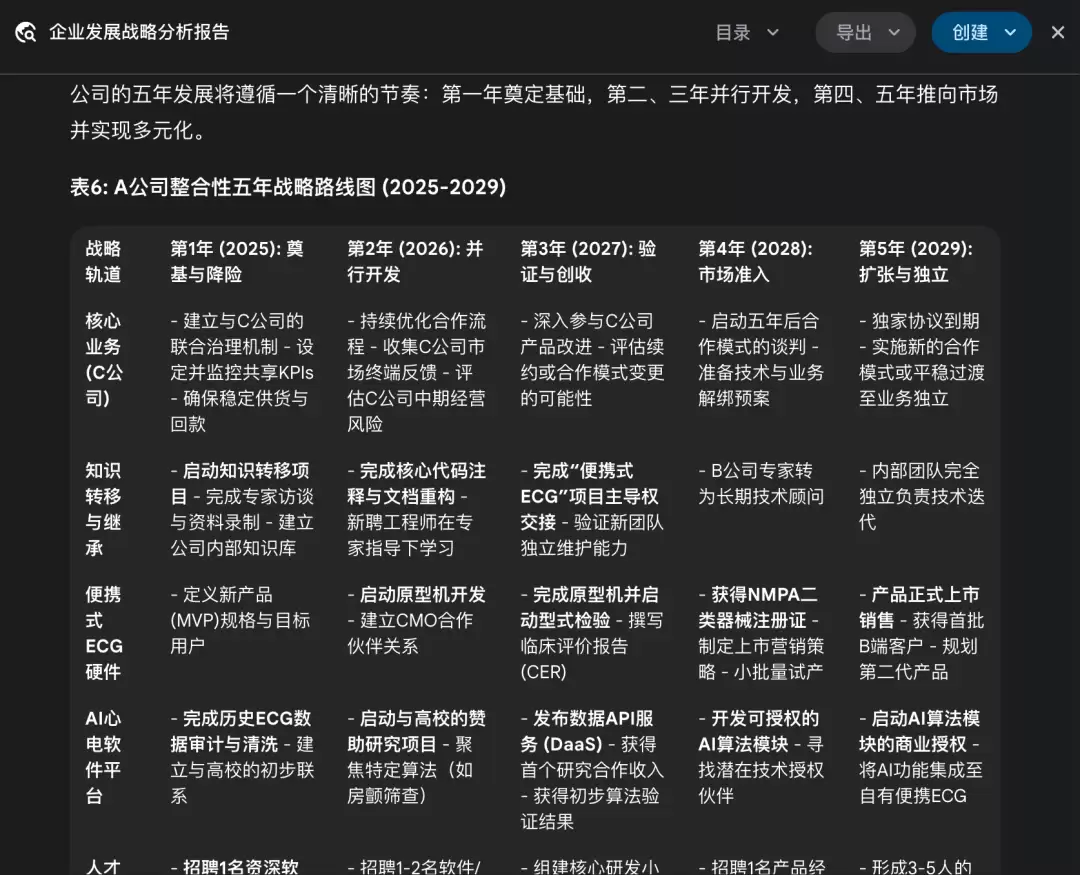Click the cell 发布数据API服务 (DaaS)
Screen dimensions: 1080x875
point(592,770)
